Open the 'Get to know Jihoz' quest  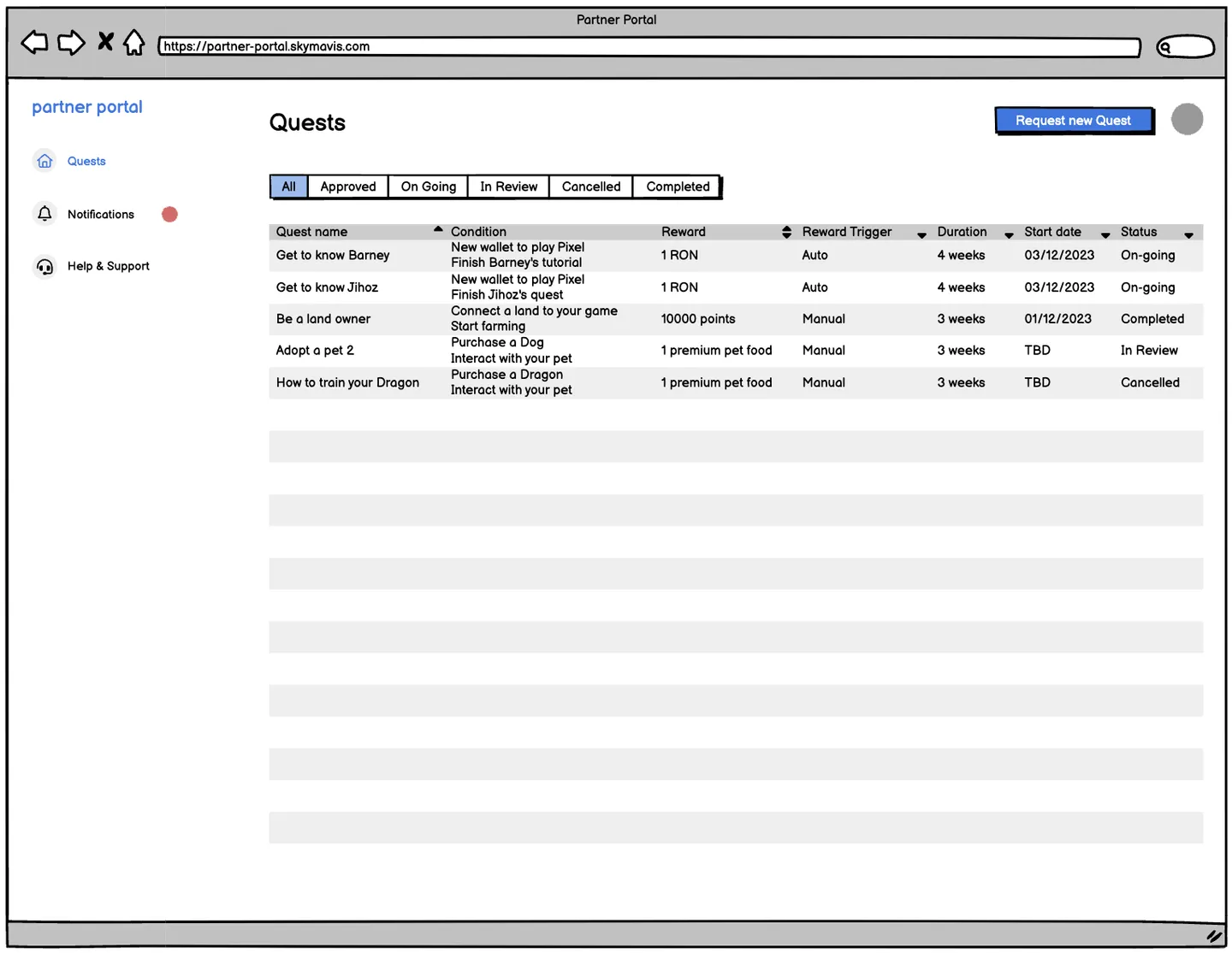point(327,287)
